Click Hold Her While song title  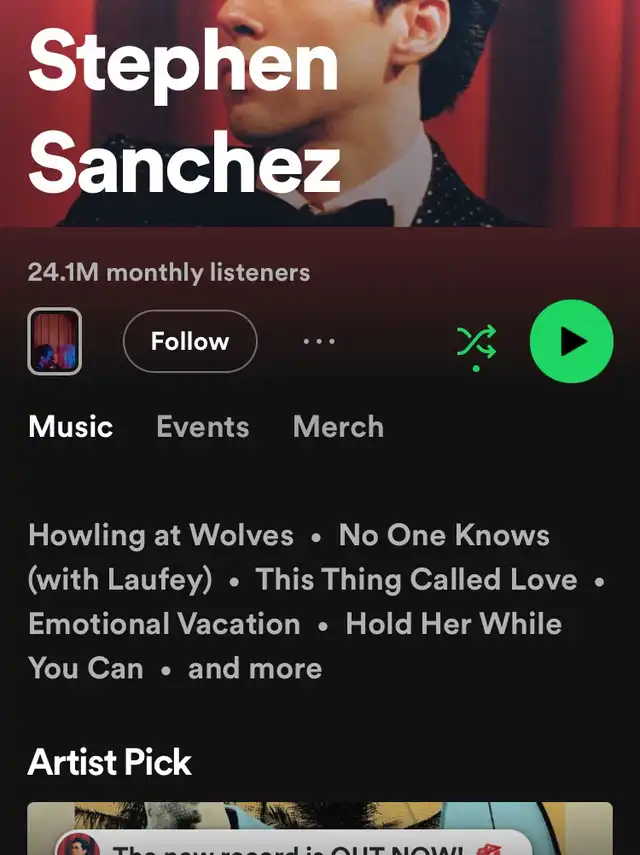click(454, 624)
